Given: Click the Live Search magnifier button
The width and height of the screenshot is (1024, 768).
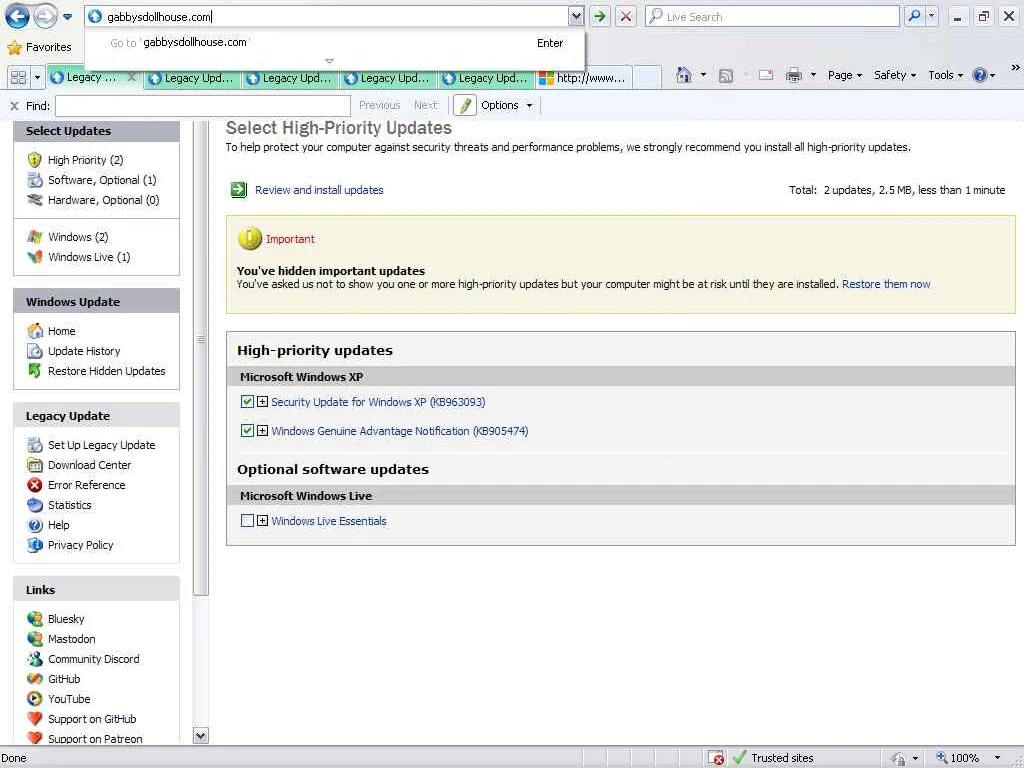Looking at the screenshot, I should [914, 16].
